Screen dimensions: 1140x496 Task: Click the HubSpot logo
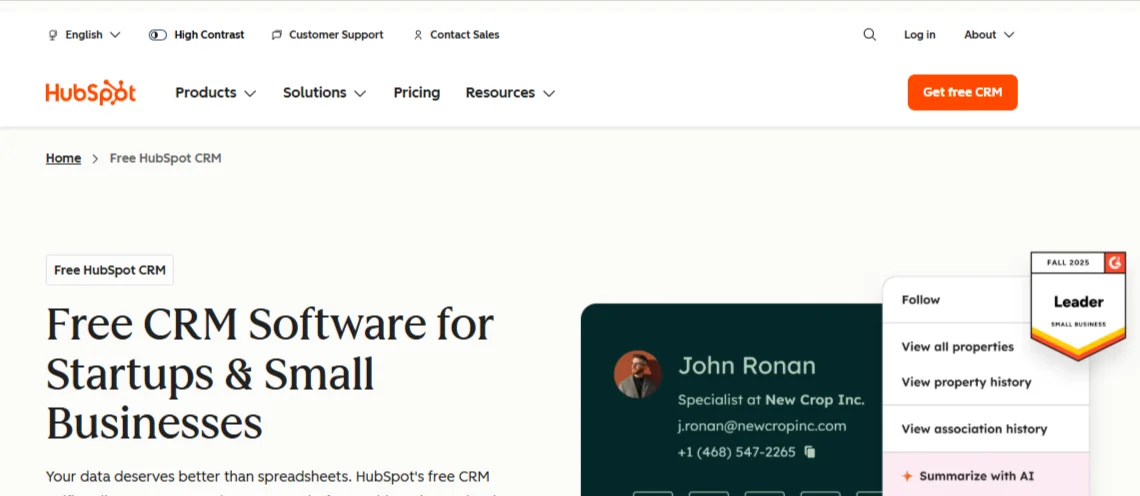point(91,92)
